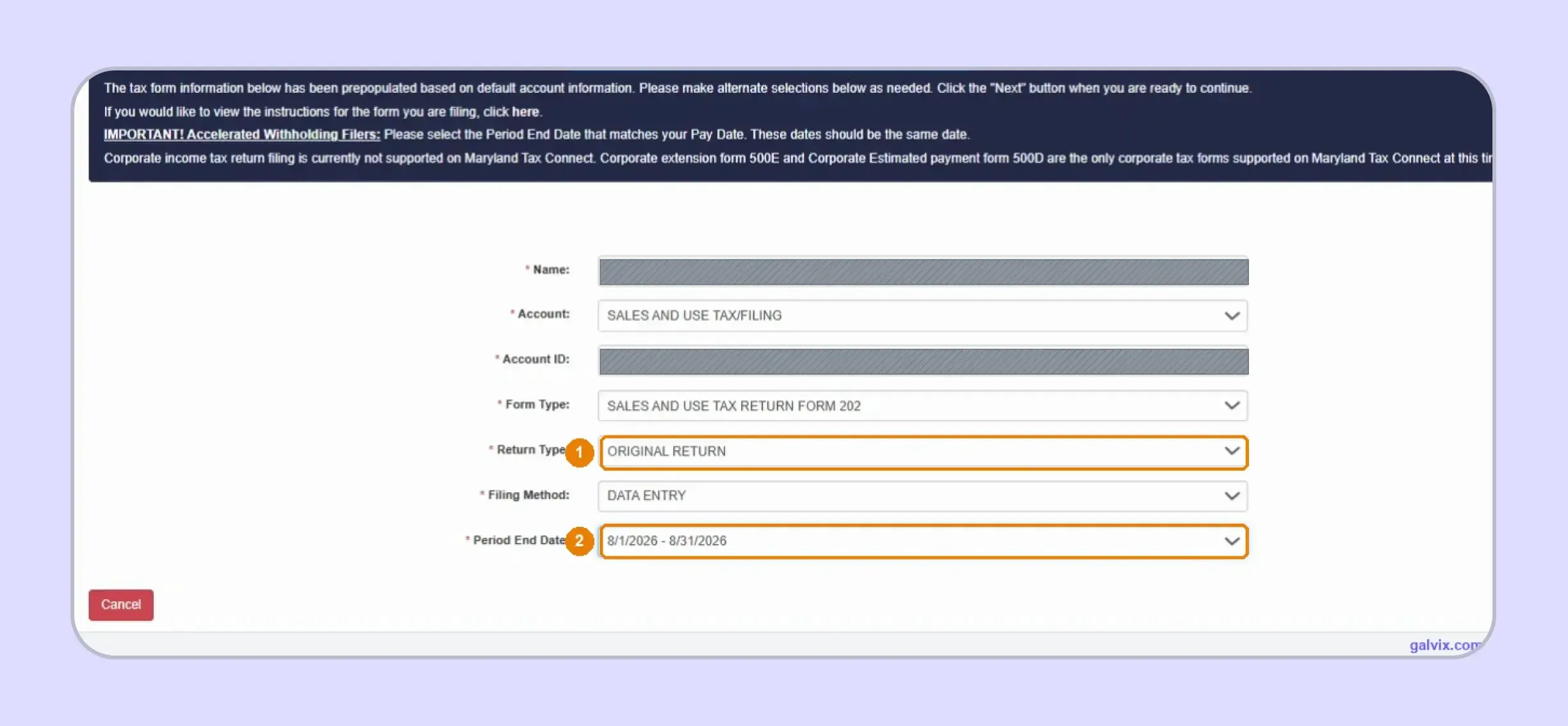Viewport: 1568px width, 726px height.
Task: Click the 'Period End Date:' label
Action: pos(519,540)
